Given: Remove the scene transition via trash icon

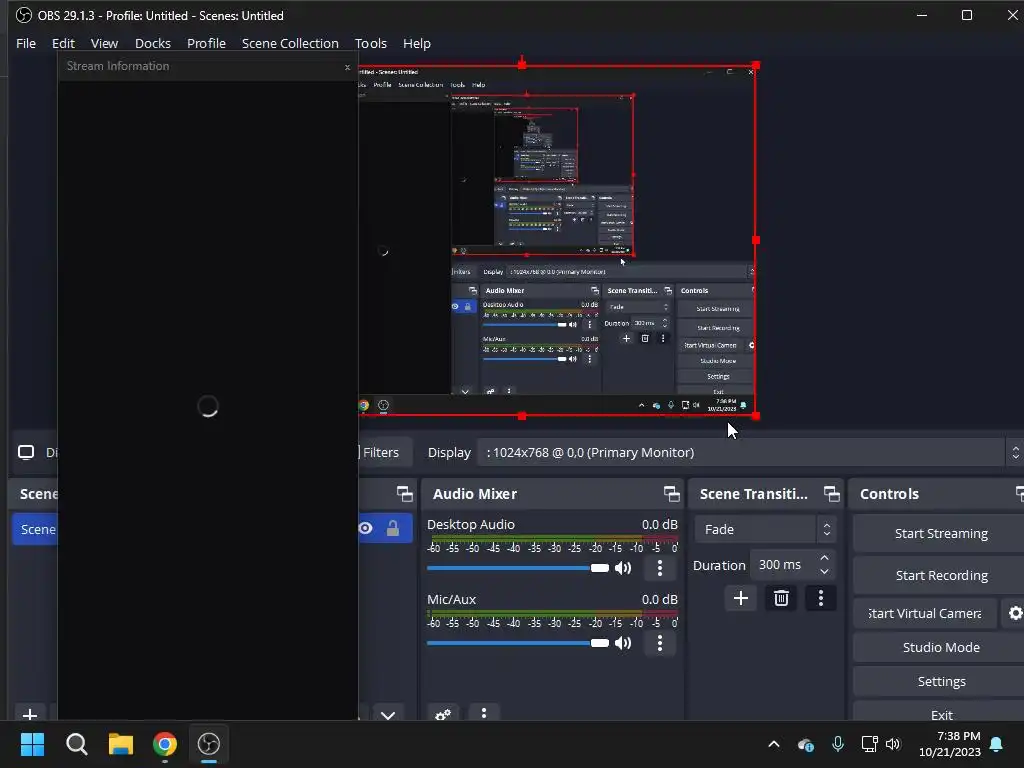Looking at the screenshot, I should 781,598.
